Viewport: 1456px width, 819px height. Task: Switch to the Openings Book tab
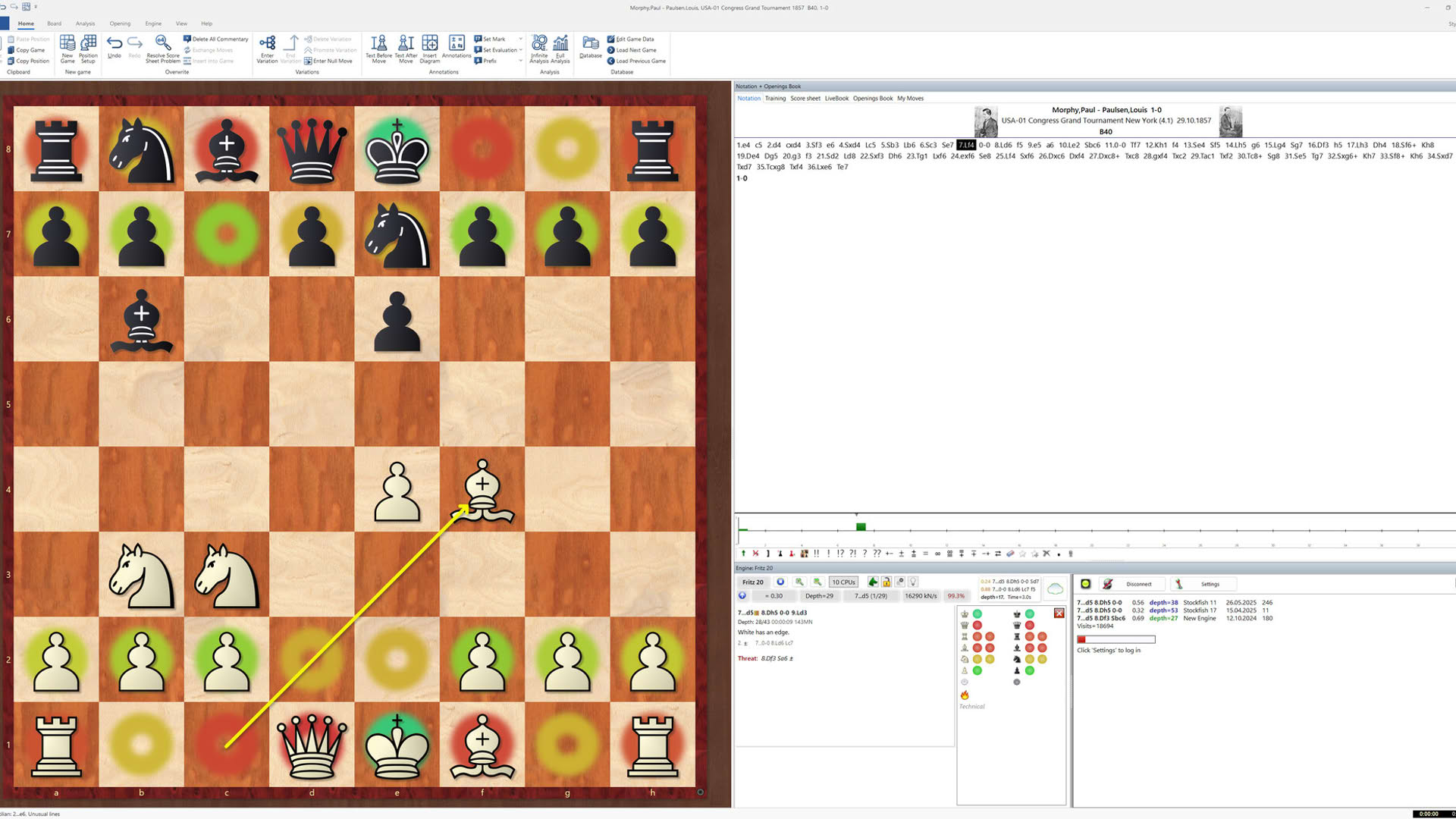click(872, 99)
